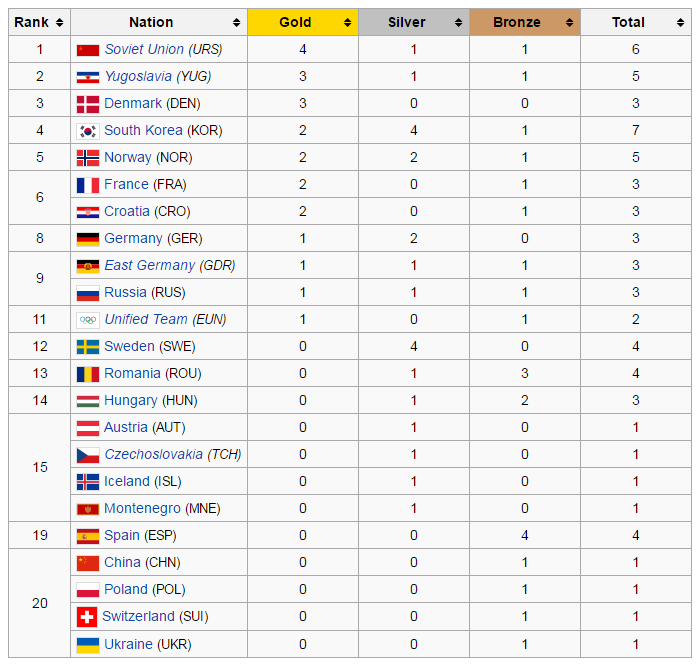
Task: Sort table by Rank column arrows
Action: 60,22
